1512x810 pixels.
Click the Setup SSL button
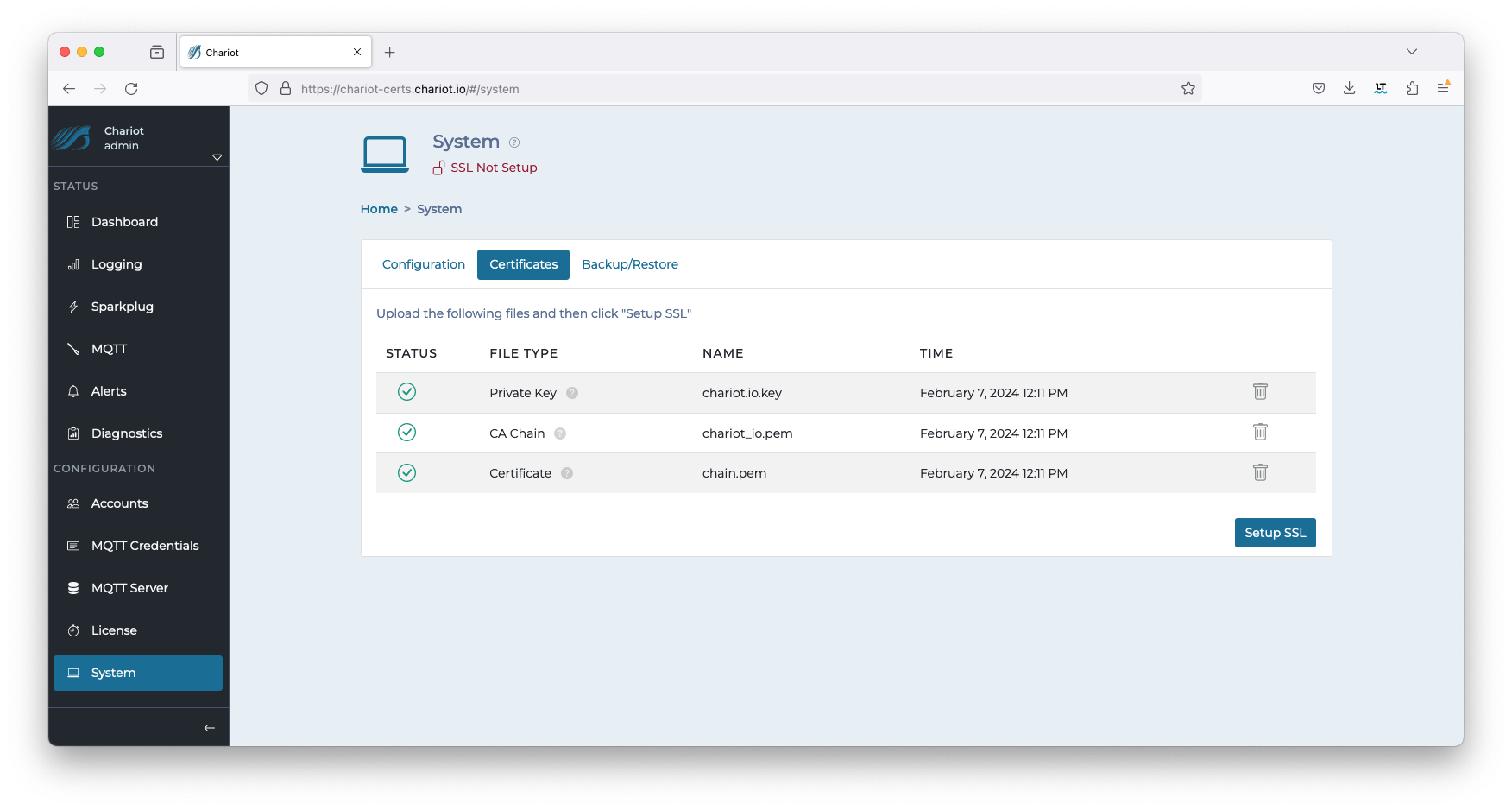coord(1275,533)
